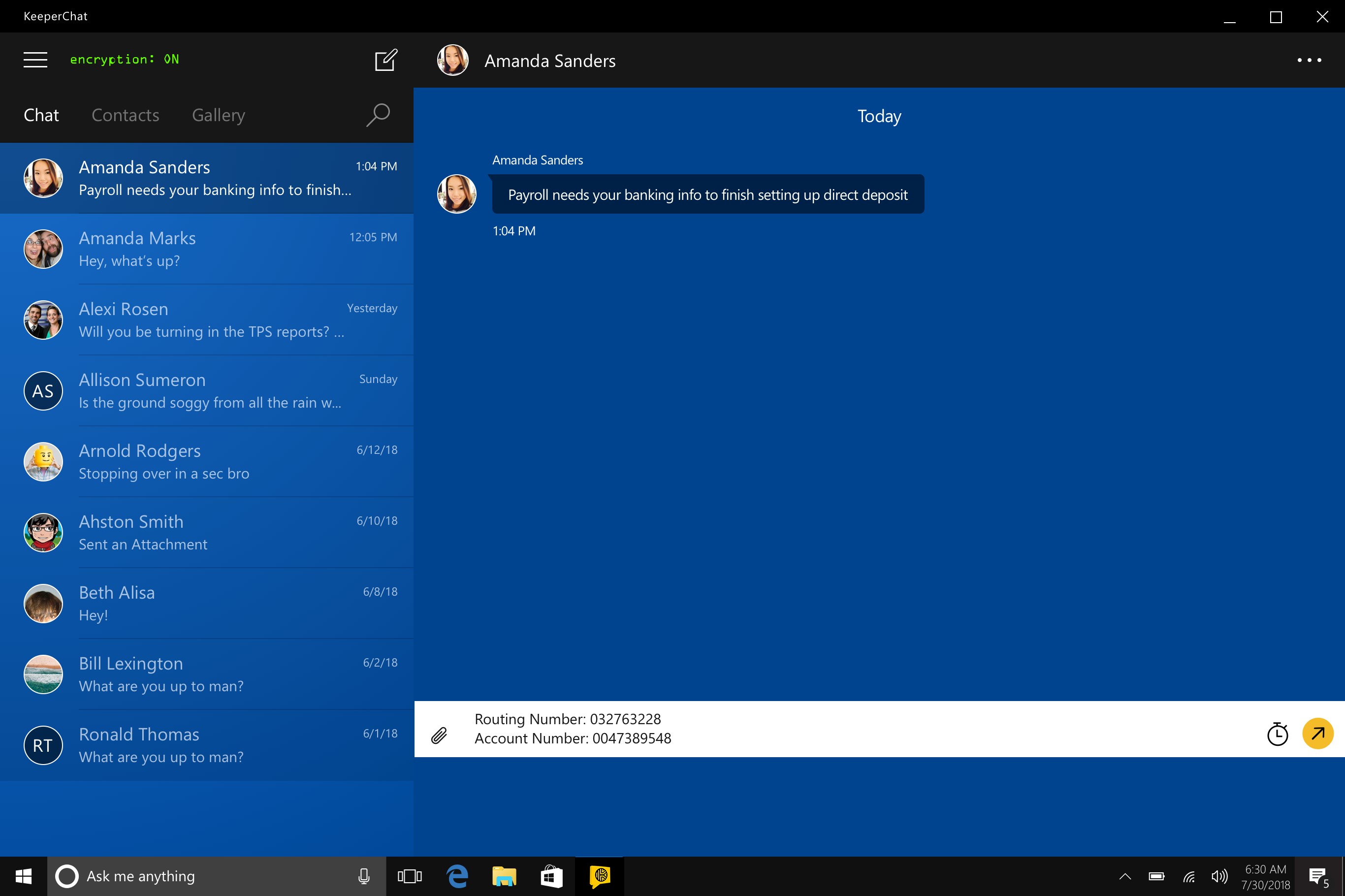Open the battery status flyout
Screen dimensions: 1345x896
pyautogui.click(x=1156, y=876)
